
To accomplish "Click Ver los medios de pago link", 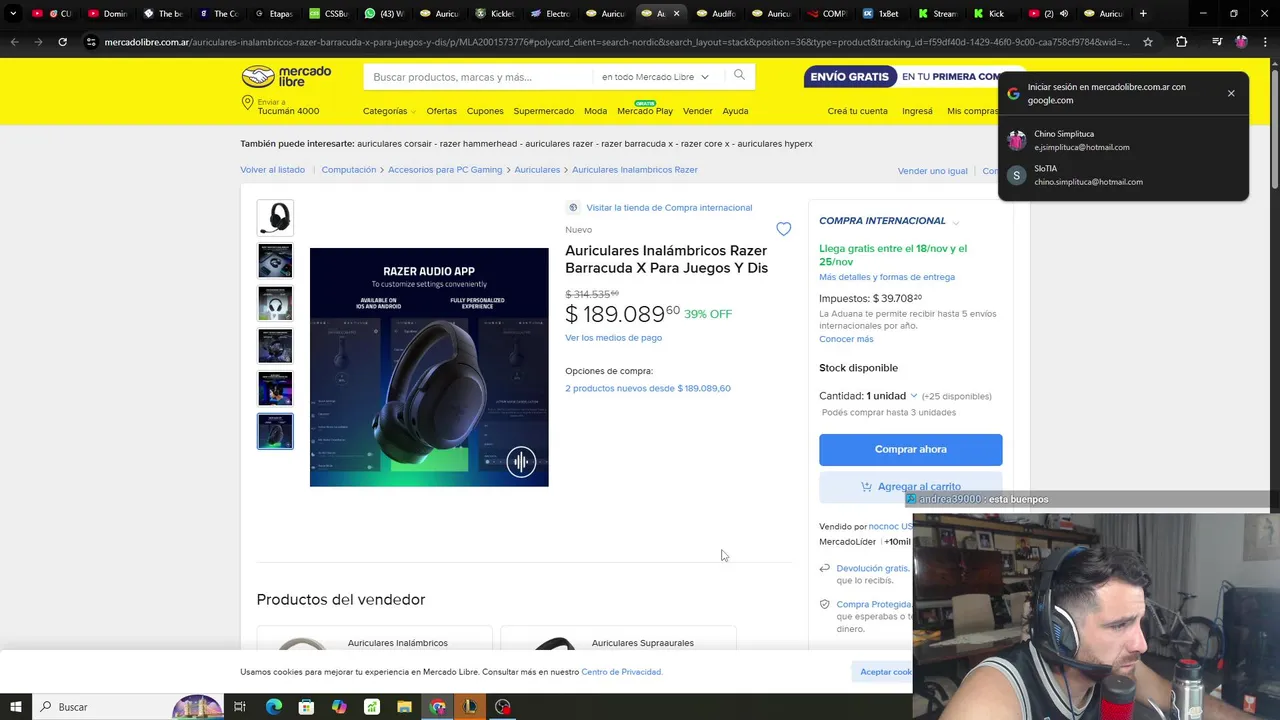I will [x=613, y=338].
